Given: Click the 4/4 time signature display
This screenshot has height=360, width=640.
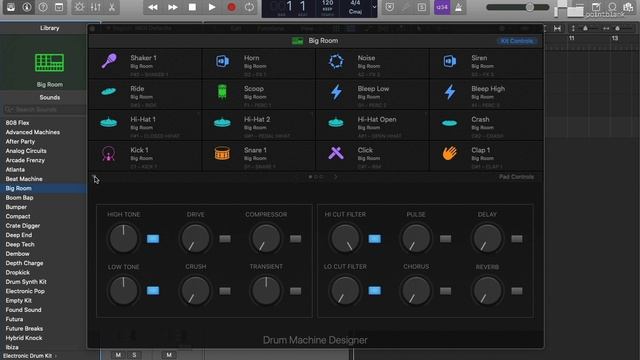Looking at the screenshot, I should [356, 3].
